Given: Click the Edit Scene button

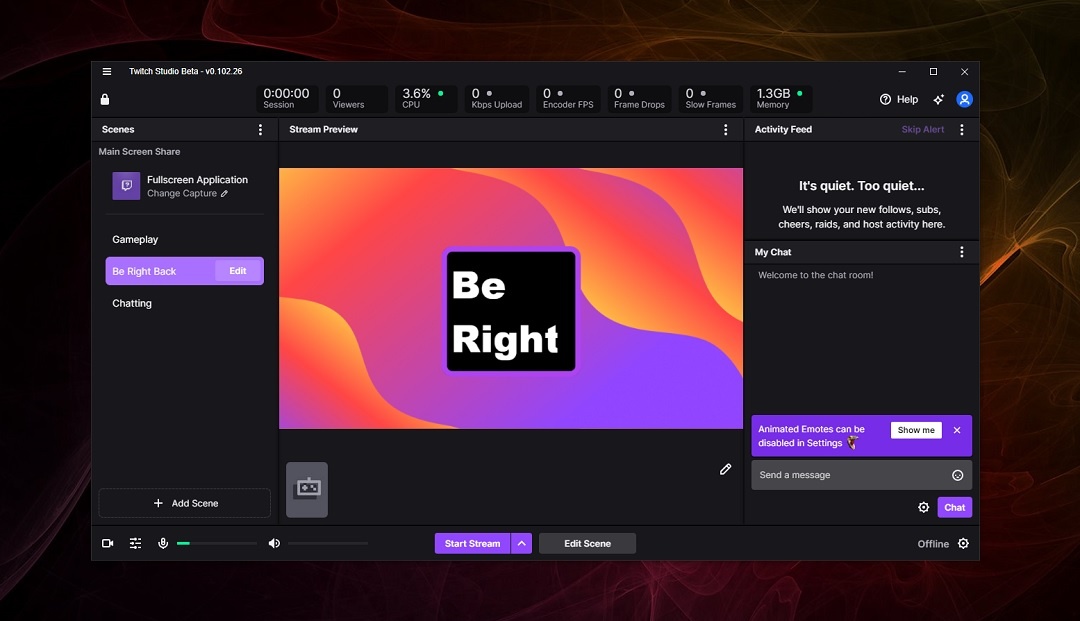Looking at the screenshot, I should point(587,543).
